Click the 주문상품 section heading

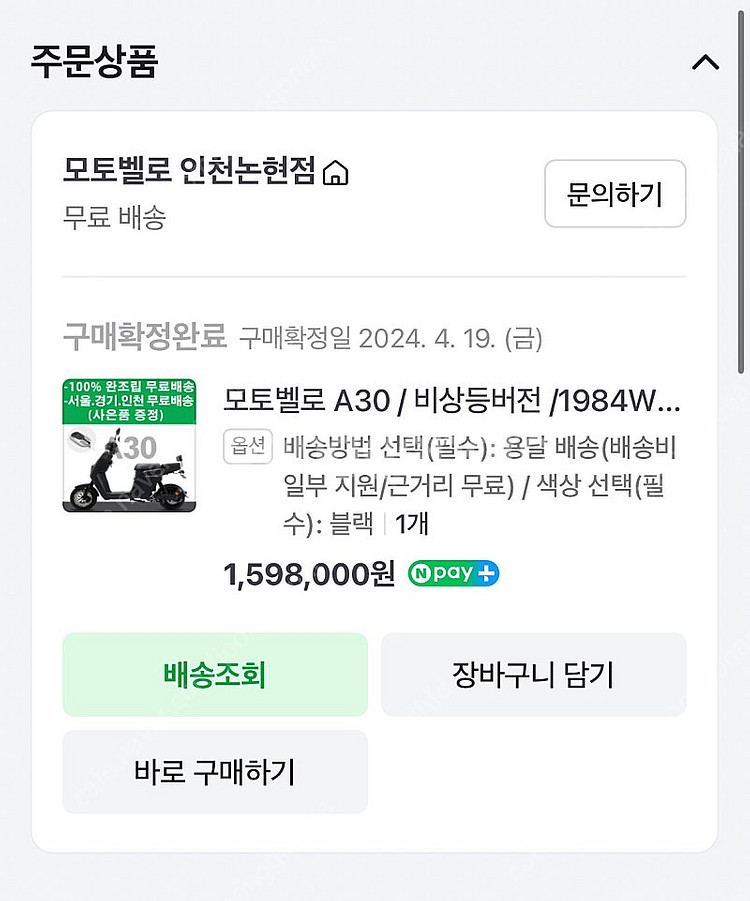tap(94, 61)
